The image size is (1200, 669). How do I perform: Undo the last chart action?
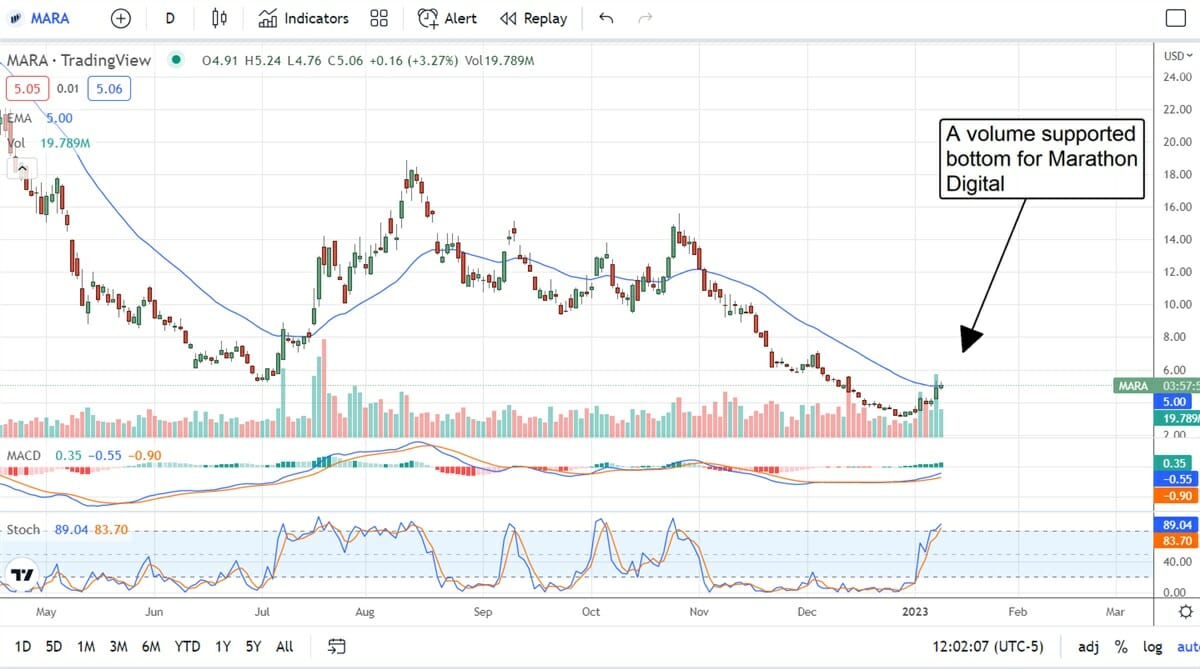point(606,18)
